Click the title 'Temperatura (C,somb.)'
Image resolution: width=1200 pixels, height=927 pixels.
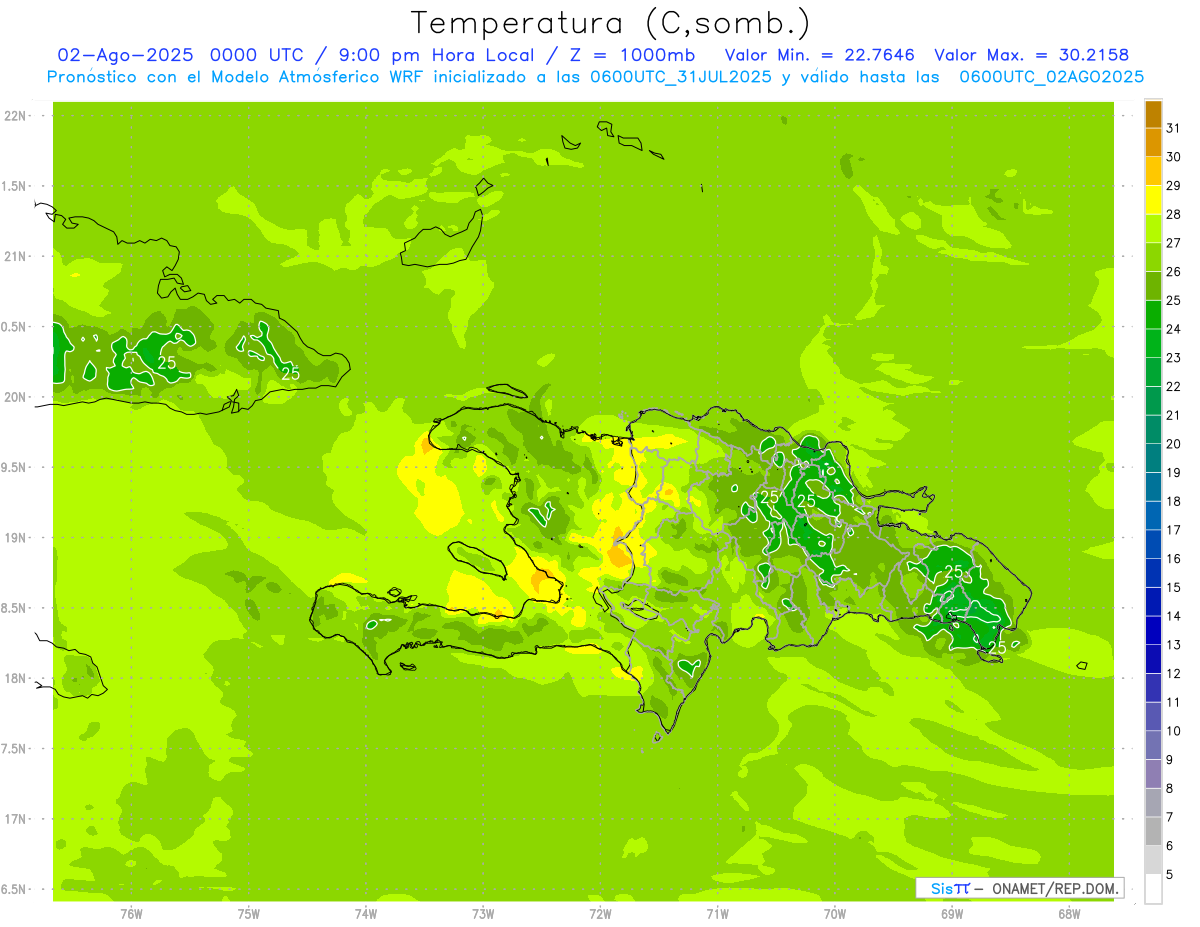610,23
